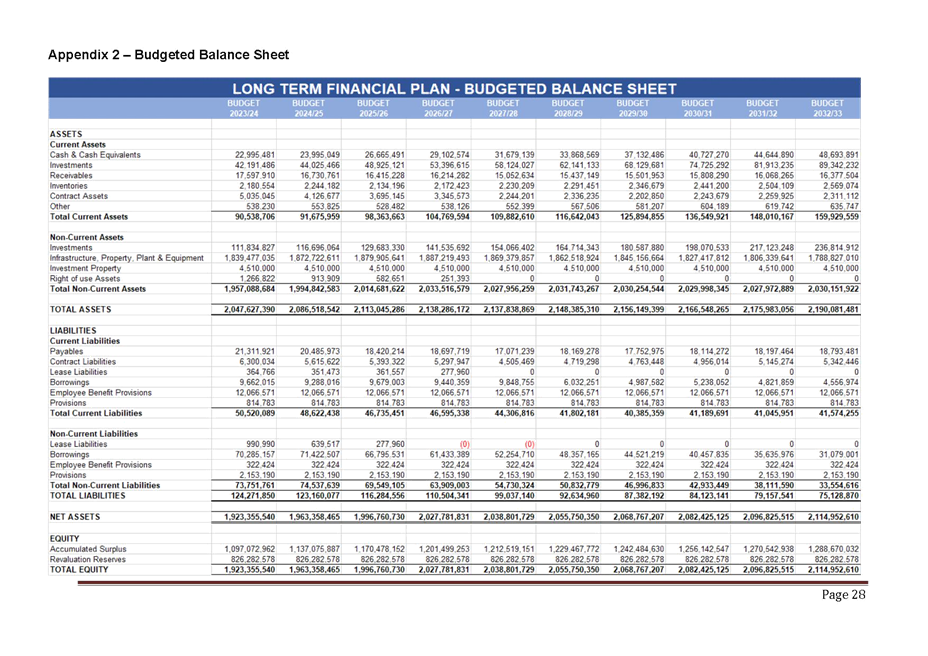This screenshot has height=656, width=928.
Task: Click the 'NET ASSETS' row label
Action: pyautogui.click(x=75, y=517)
